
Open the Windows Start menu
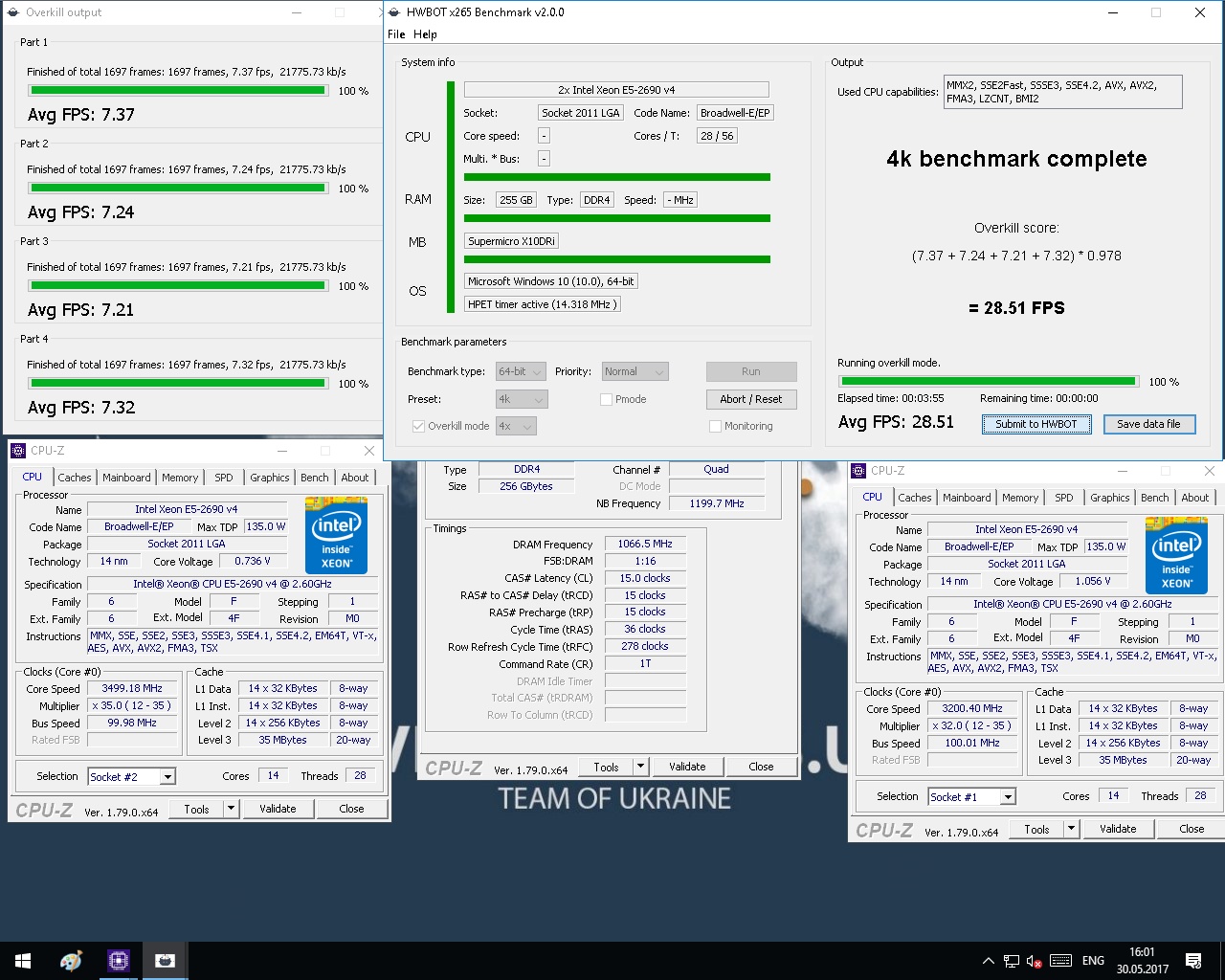point(23,961)
